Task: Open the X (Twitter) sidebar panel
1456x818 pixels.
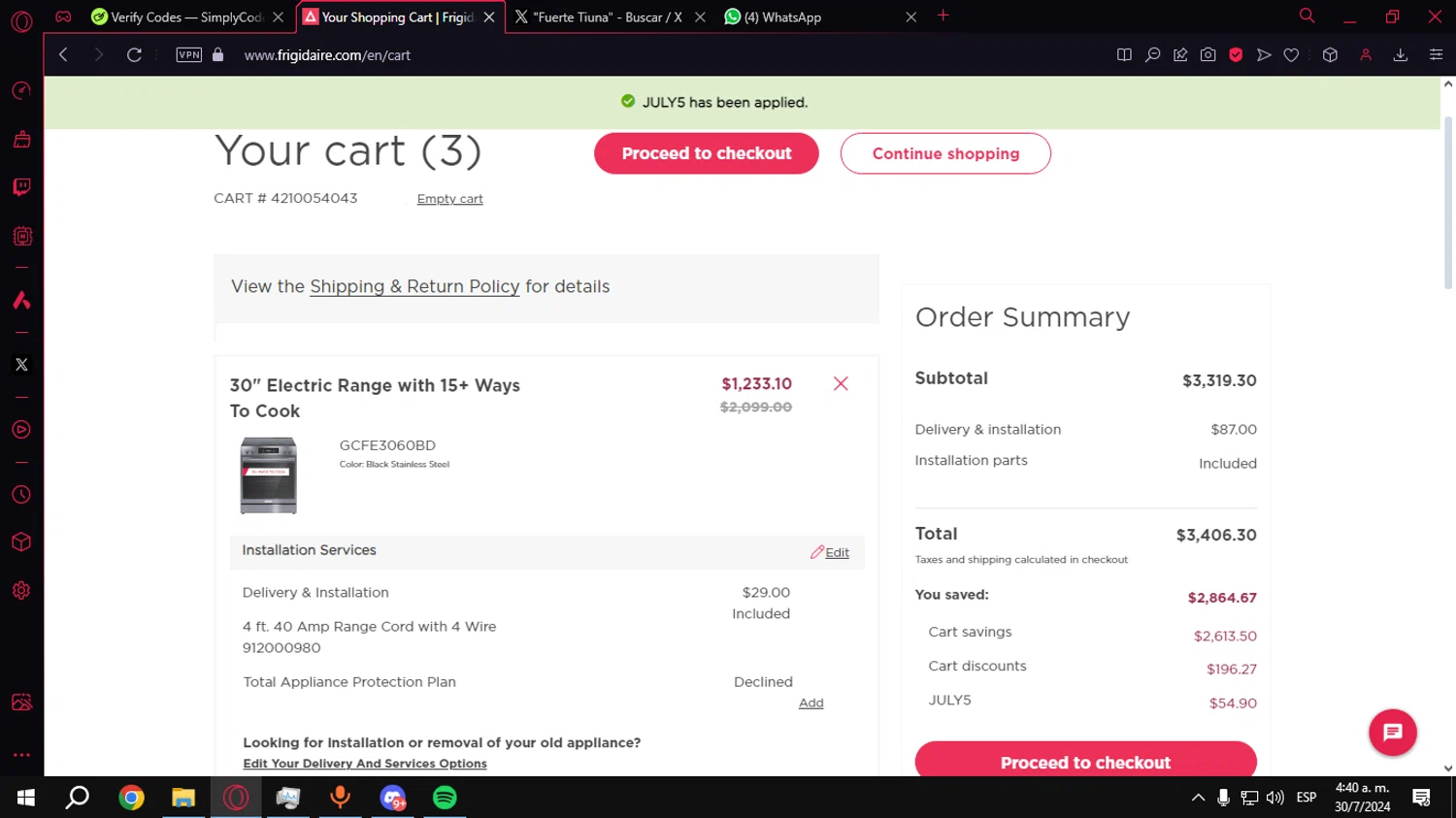Action: pyautogui.click(x=21, y=365)
